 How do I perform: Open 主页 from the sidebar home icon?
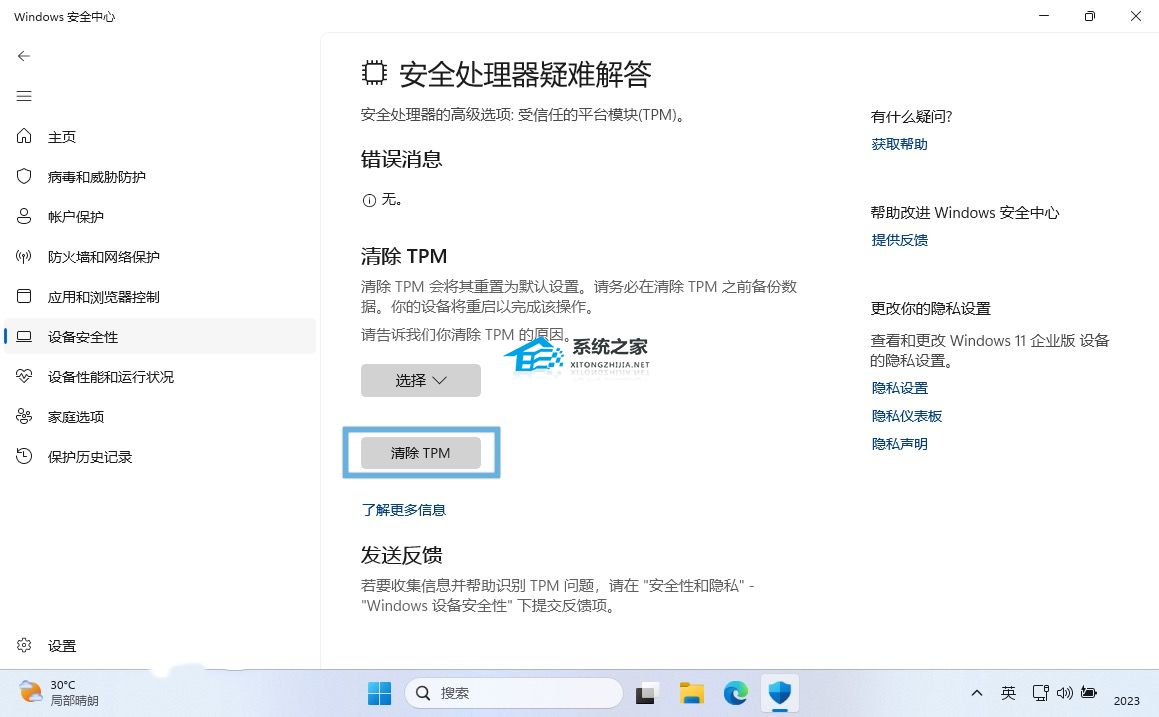pos(22,136)
